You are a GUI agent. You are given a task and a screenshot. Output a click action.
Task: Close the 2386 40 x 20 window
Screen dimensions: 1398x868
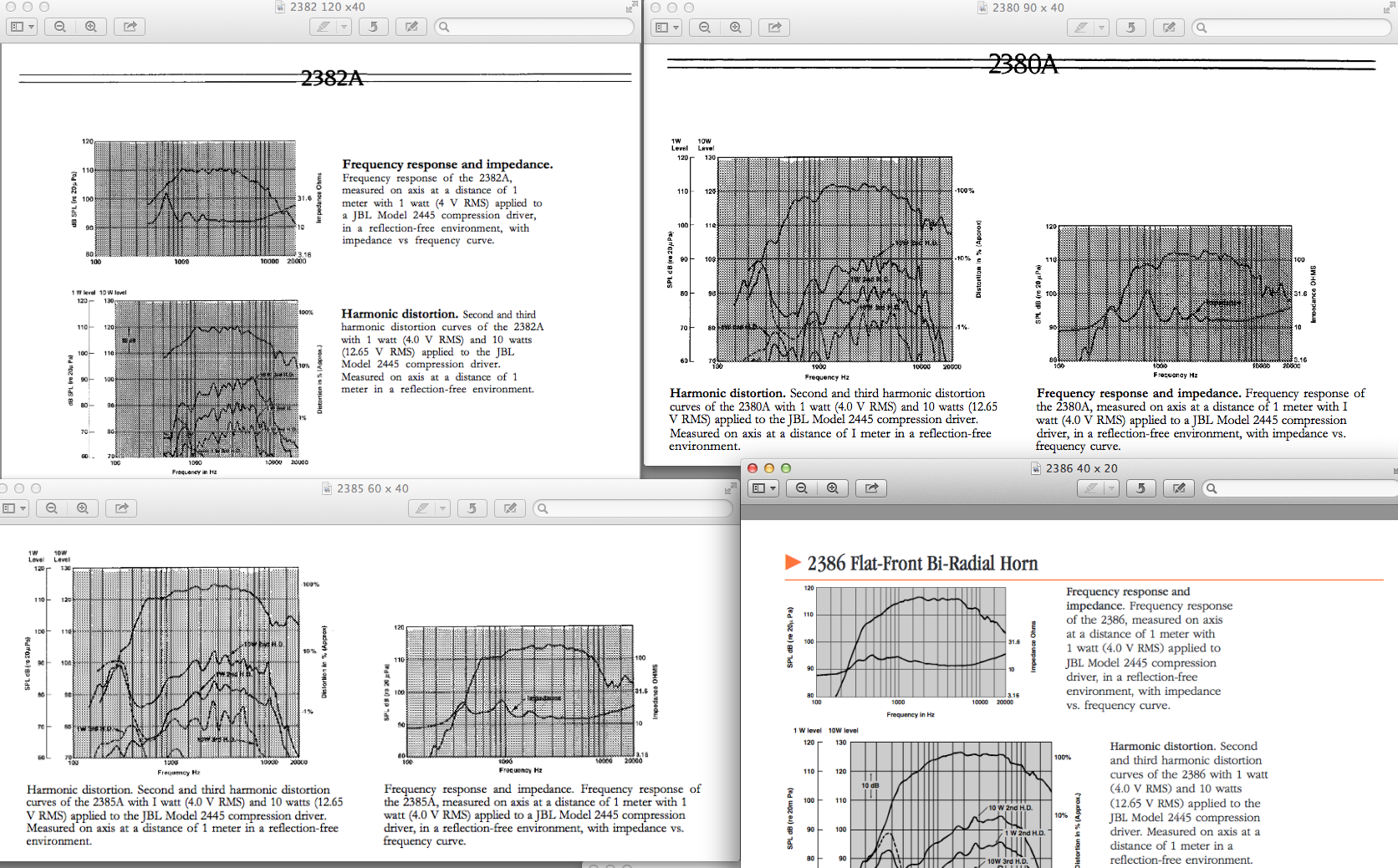click(753, 468)
